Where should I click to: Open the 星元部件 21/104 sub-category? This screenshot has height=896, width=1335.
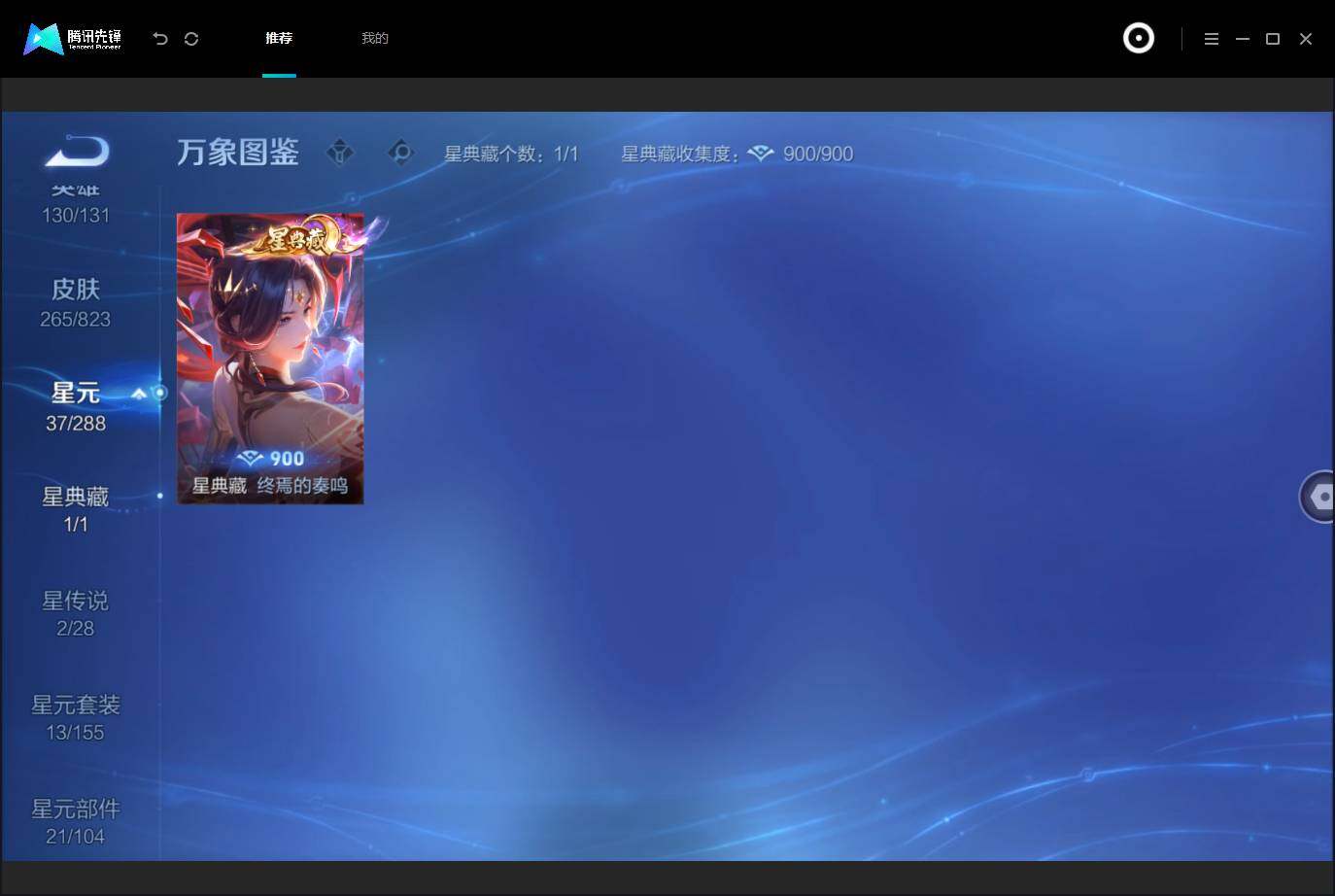point(76,822)
